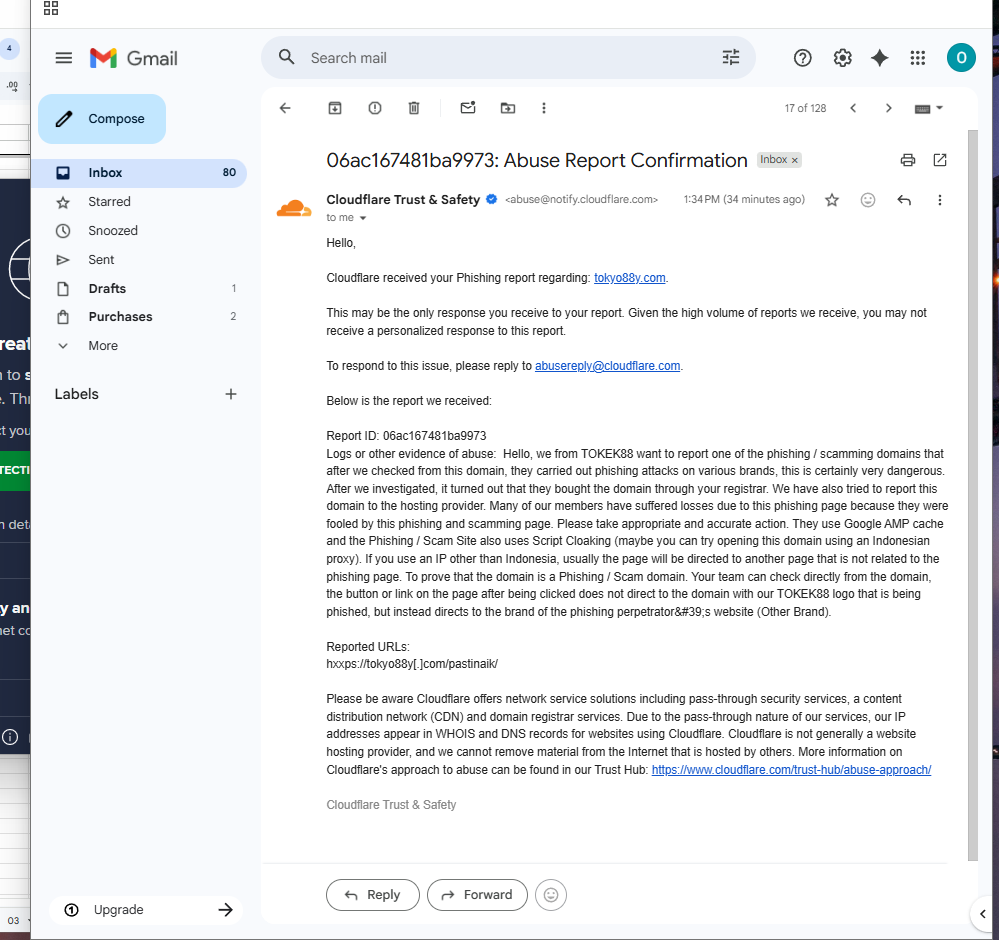Click the hxxps://tokyo88y[.]com/pastinaik/ URL text
The height and width of the screenshot is (940, 999).
[412, 664]
